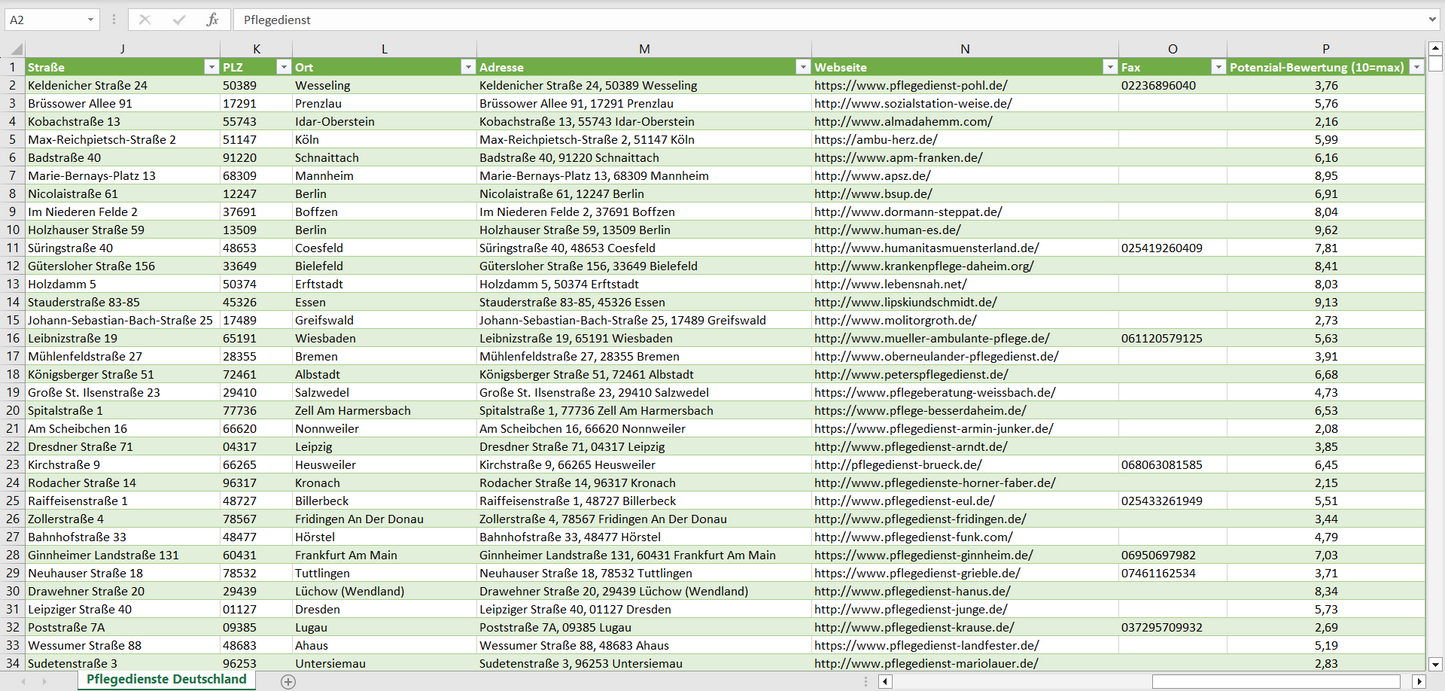Screen dimensions: 1445x691
Task: Open filter for Potenzial-Bewertung column
Action: click(x=1416, y=67)
